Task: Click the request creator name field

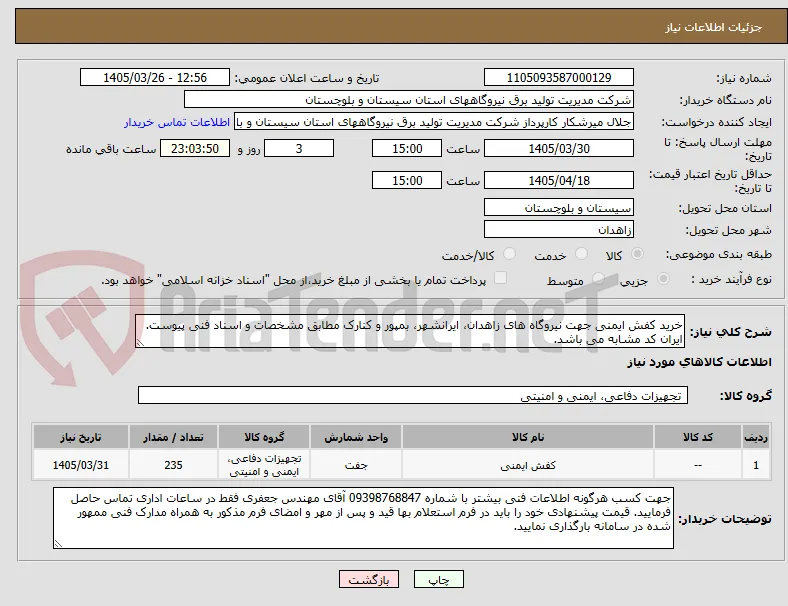Action: point(434,122)
